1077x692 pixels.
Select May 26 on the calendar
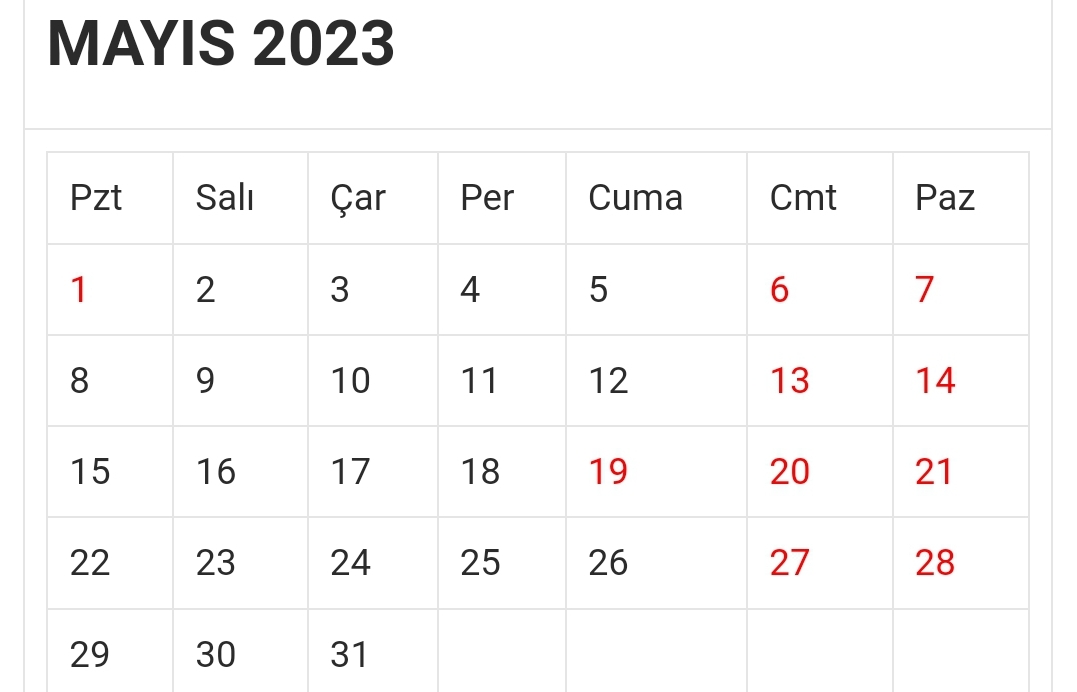pyautogui.click(x=608, y=563)
